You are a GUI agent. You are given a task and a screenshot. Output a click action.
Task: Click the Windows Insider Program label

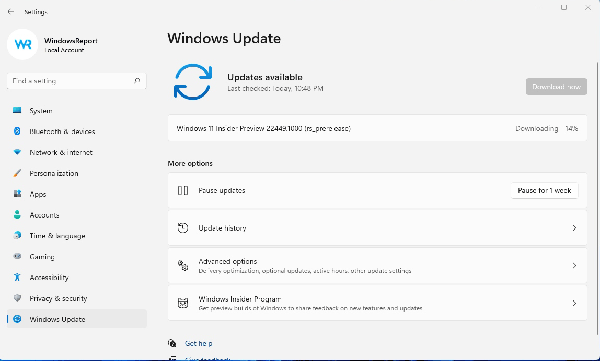point(240,299)
